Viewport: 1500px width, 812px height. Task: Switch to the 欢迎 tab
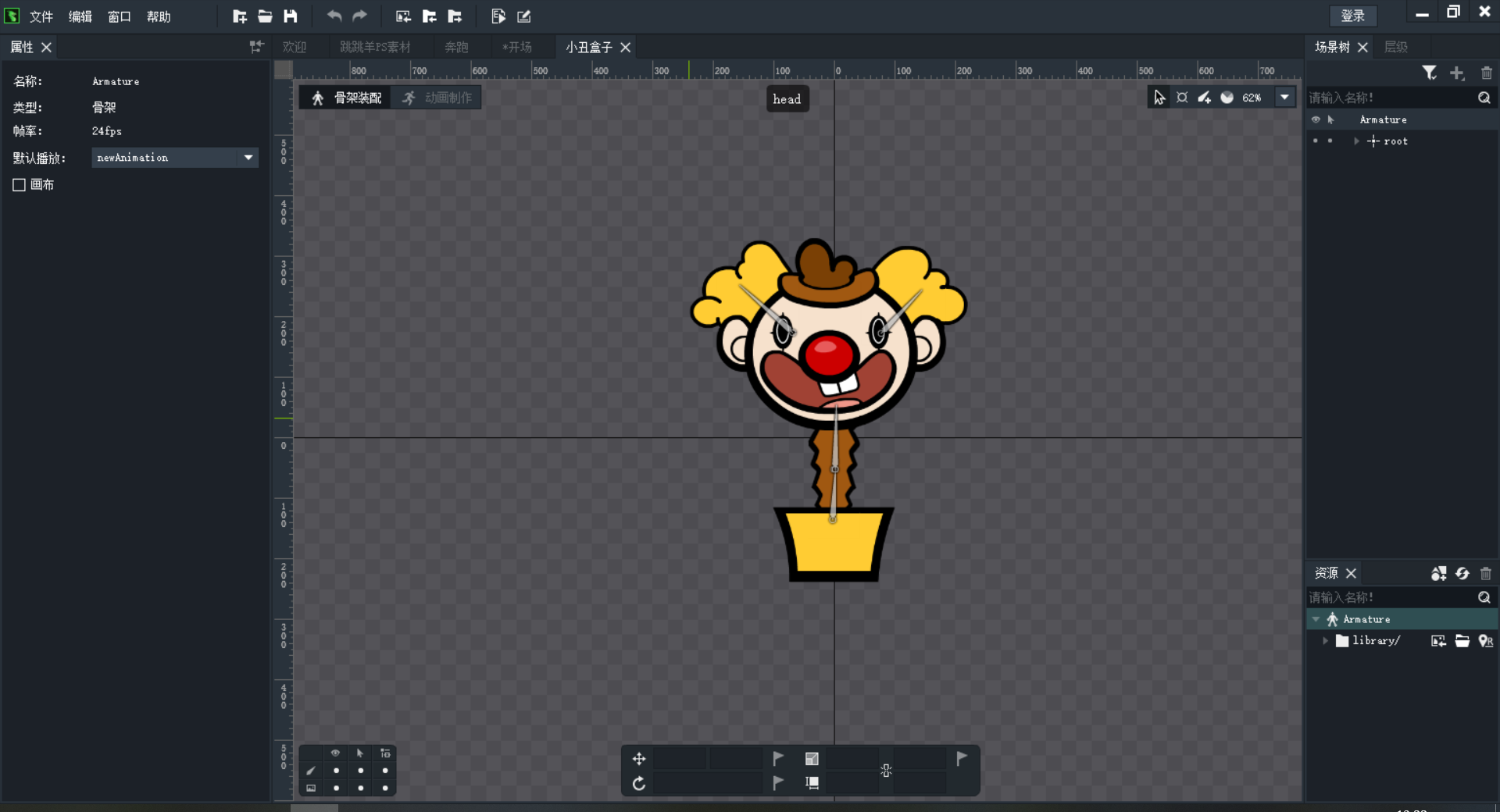[295, 47]
